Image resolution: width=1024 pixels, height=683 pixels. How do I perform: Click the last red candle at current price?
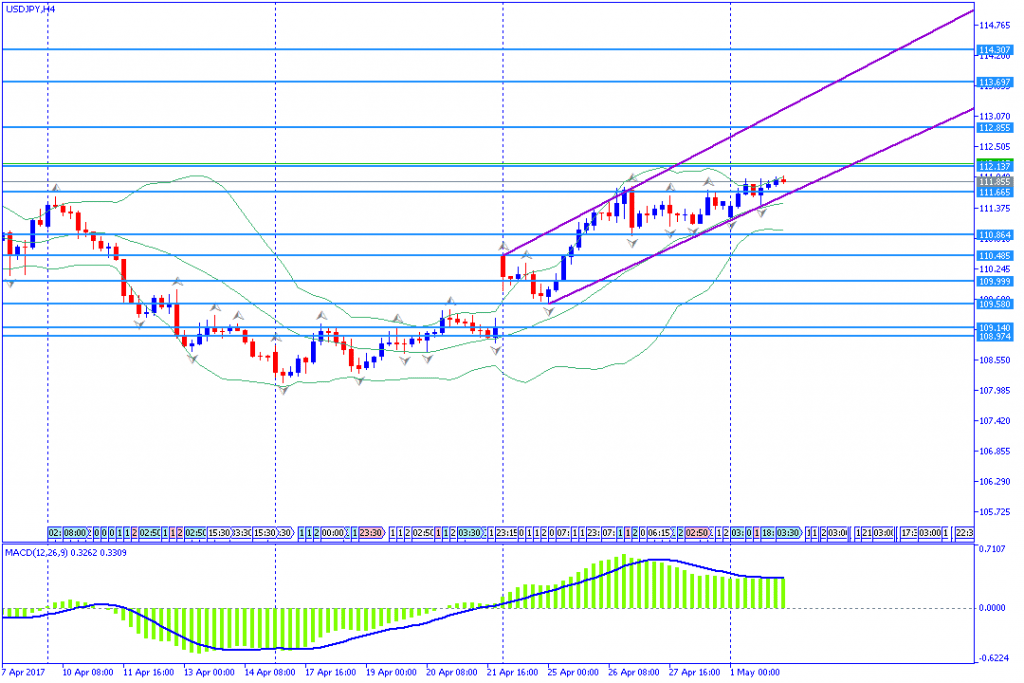(784, 180)
